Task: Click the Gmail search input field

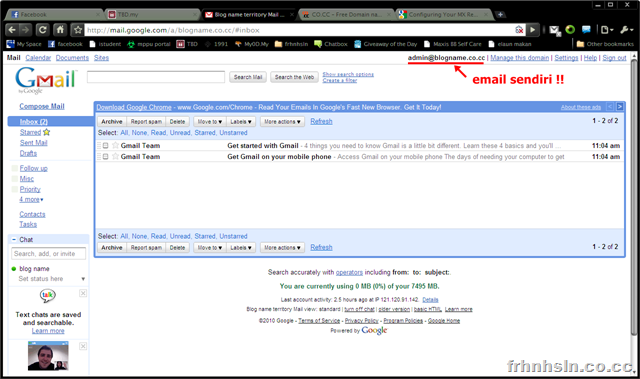Action: tap(156, 77)
